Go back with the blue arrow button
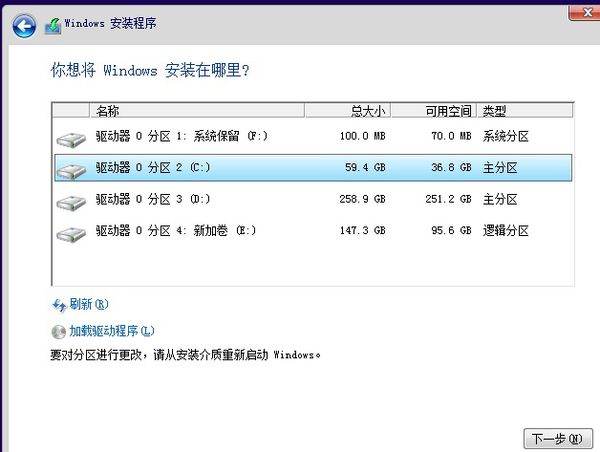This screenshot has width=600, height=452. point(24,26)
